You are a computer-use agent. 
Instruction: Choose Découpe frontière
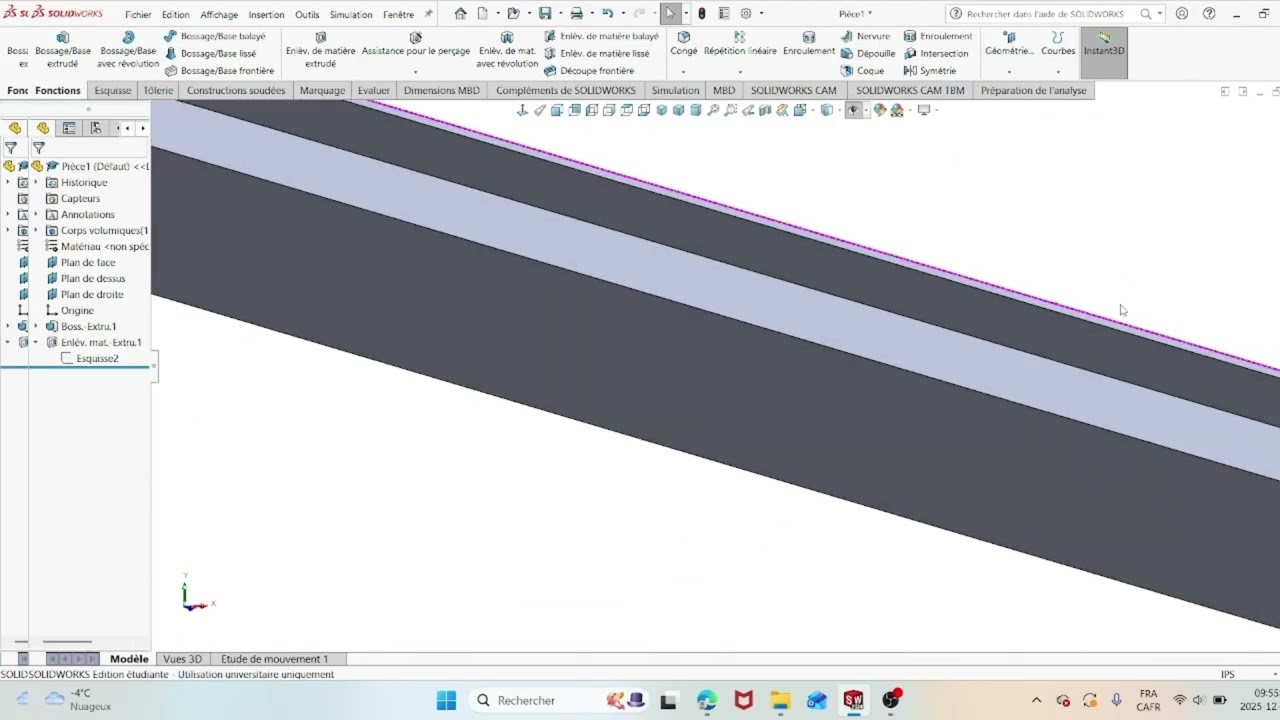coord(589,71)
